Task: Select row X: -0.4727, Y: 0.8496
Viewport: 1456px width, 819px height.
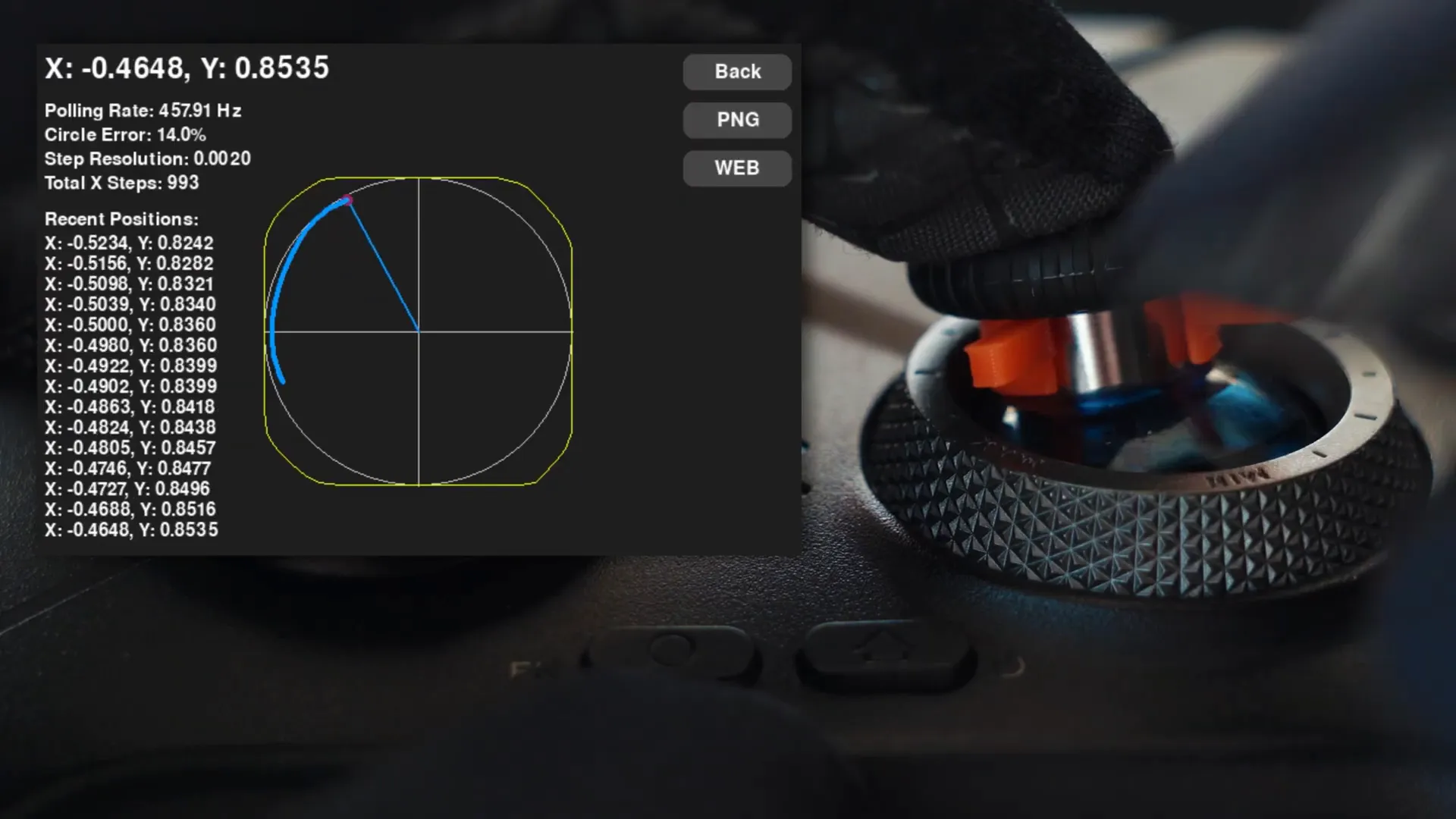Action: click(x=127, y=489)
